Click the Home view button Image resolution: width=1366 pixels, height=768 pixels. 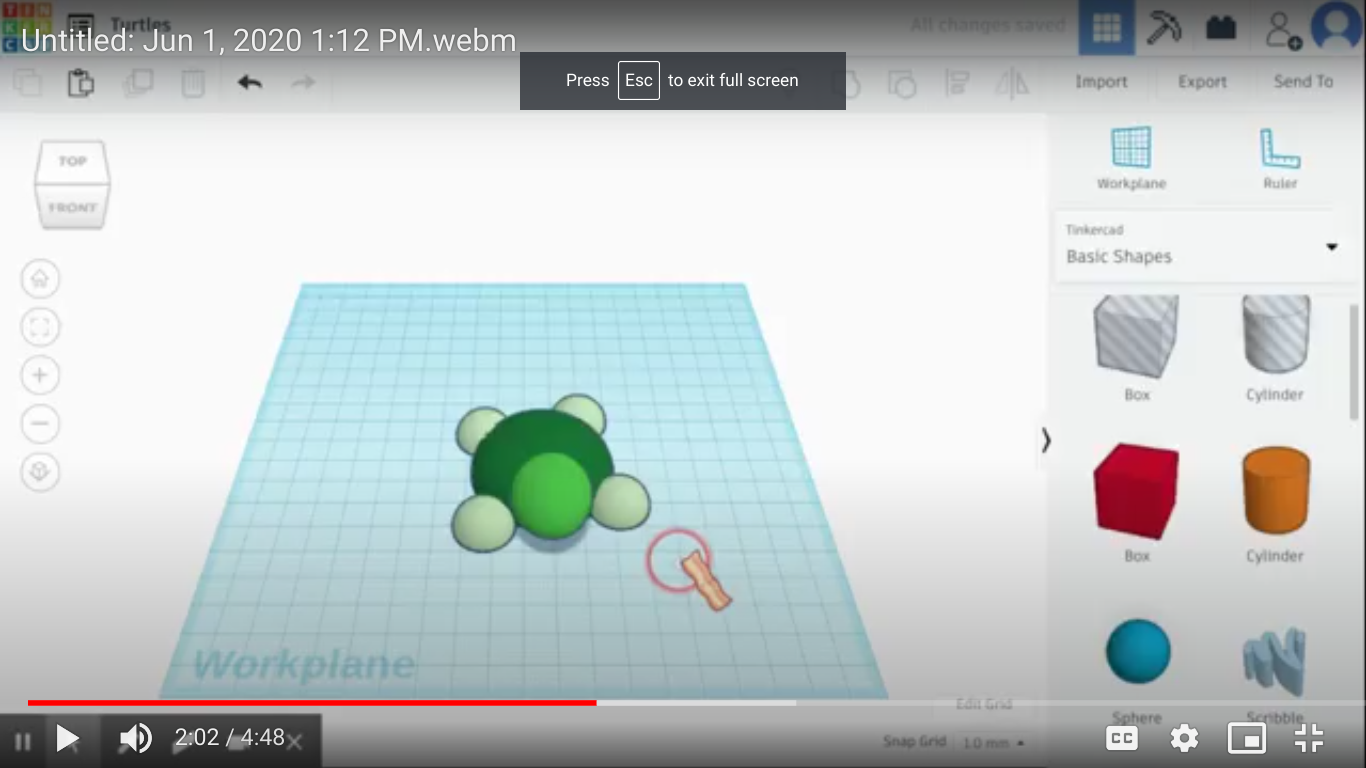(x=40, y=279)
